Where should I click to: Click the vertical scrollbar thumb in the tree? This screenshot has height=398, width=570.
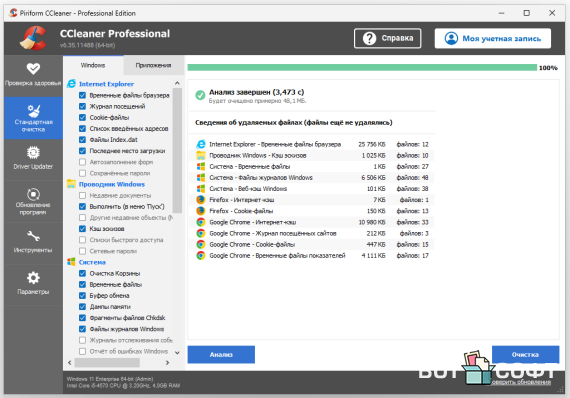tap(177, 150)
